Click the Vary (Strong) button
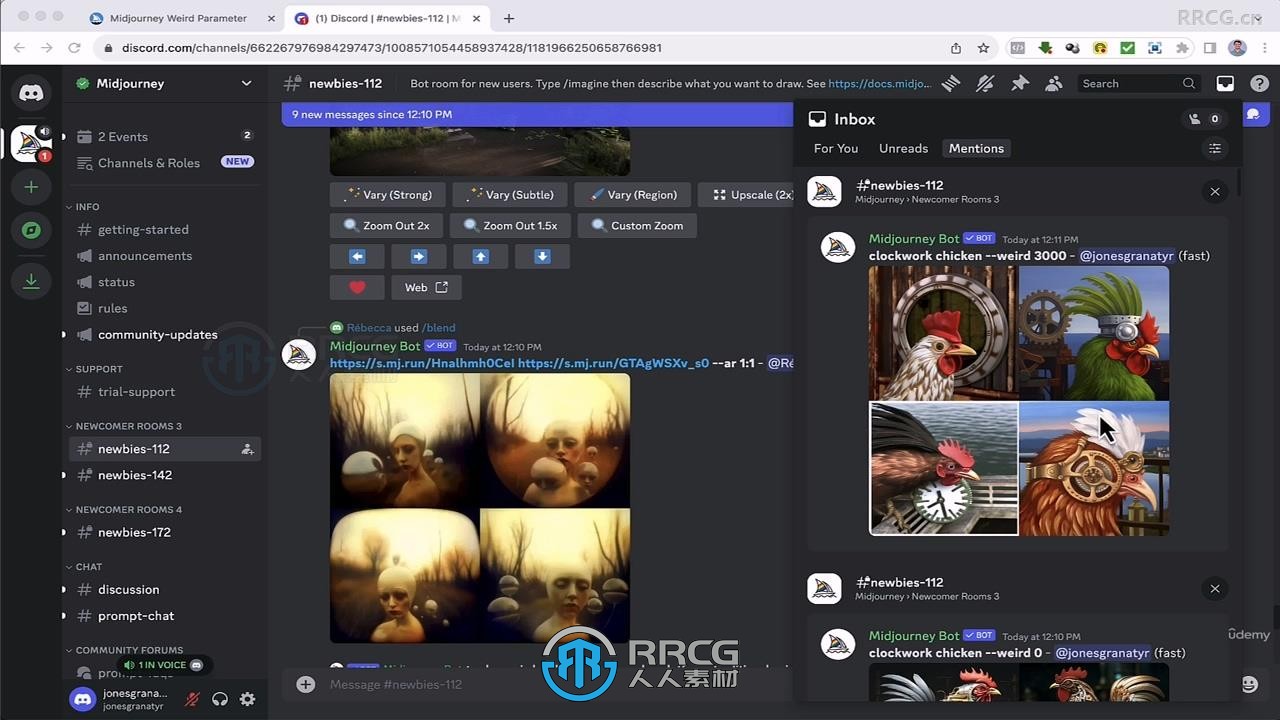This screenshot has width=1280, height=720. click(x=387, y=195)
